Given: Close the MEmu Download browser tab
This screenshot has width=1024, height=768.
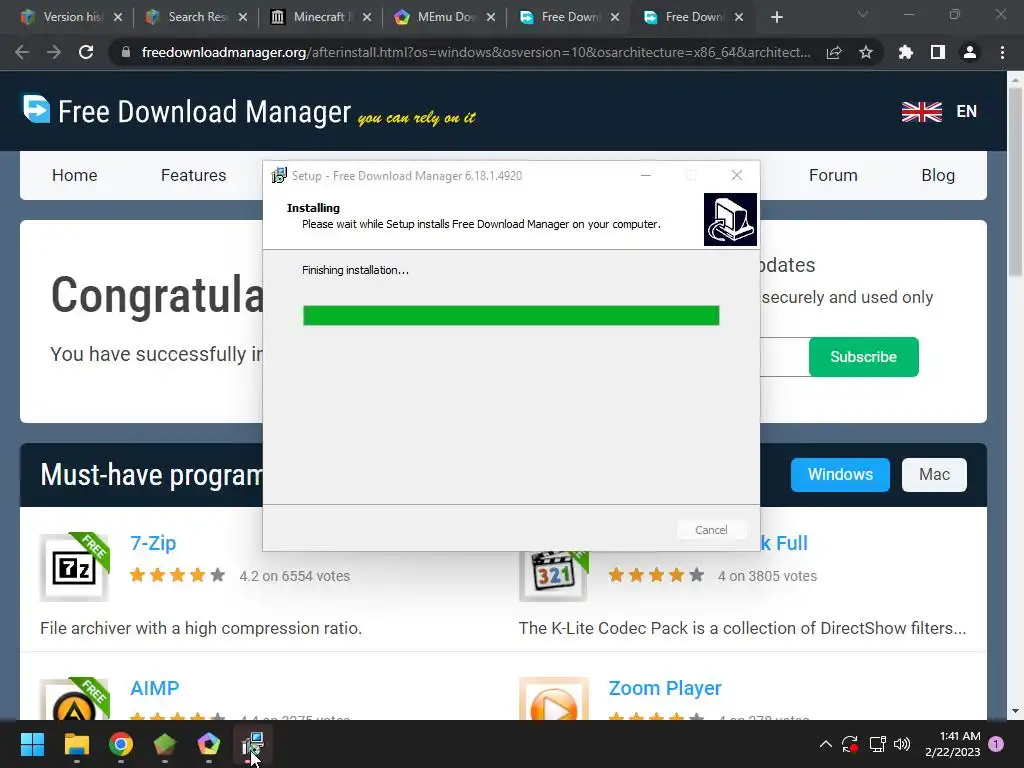Looking at the screenshot, I should tap(491, 18).
